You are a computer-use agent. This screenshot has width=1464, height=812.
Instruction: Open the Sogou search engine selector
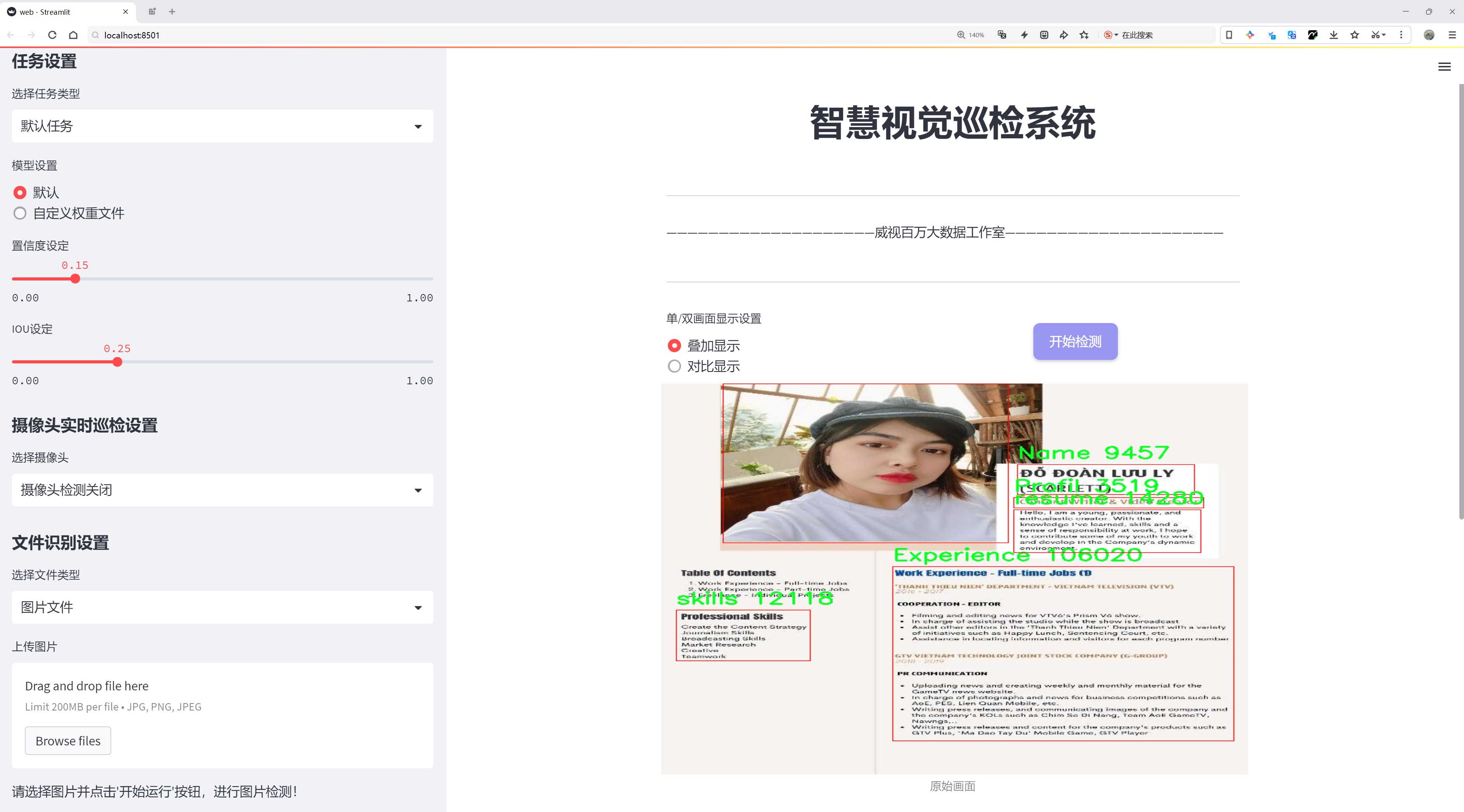point(1111,35)
